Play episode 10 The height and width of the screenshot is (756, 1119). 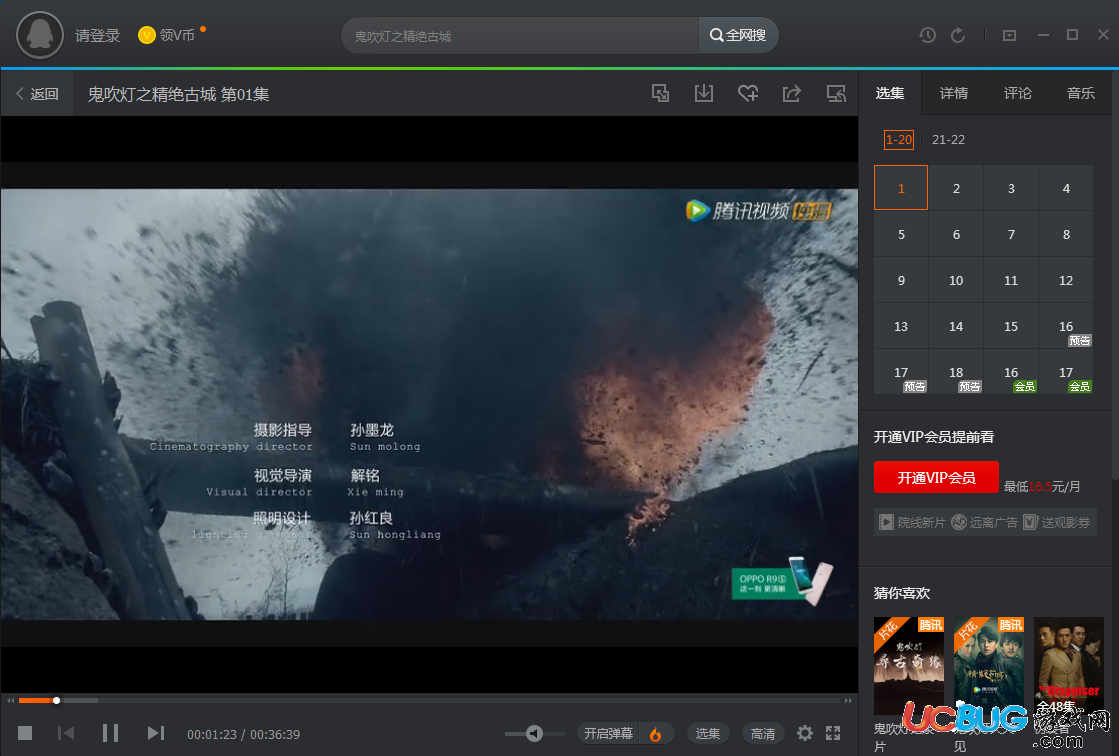[956, 280]
